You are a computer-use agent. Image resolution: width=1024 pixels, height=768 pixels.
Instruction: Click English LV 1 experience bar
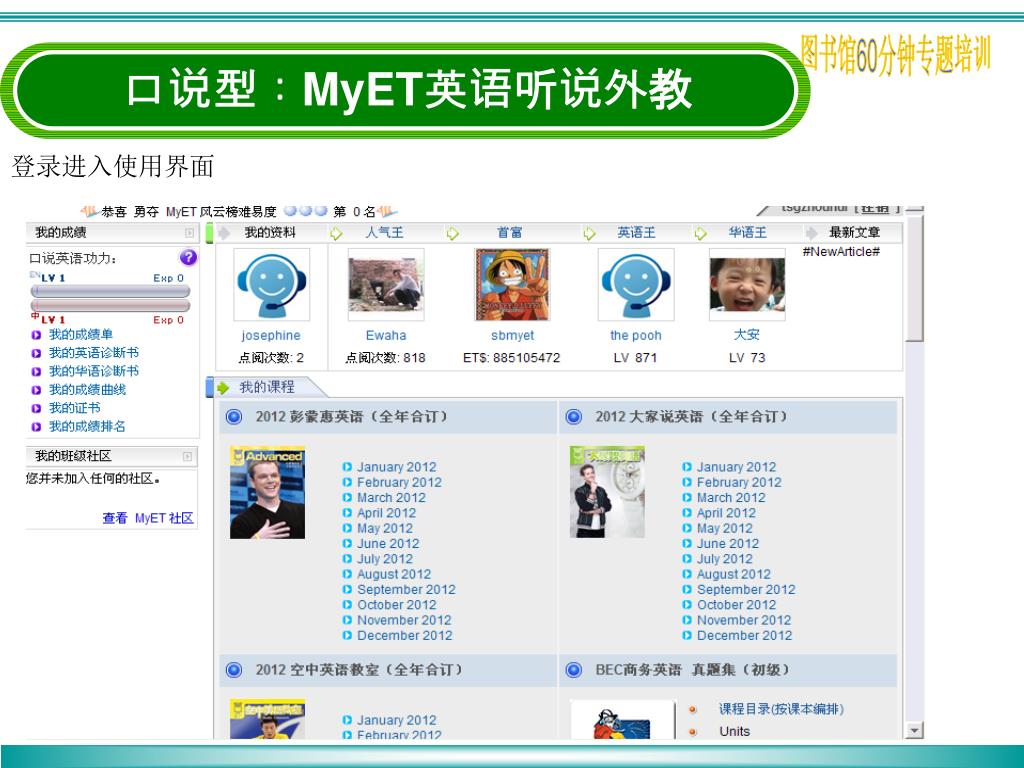[110, 291]
